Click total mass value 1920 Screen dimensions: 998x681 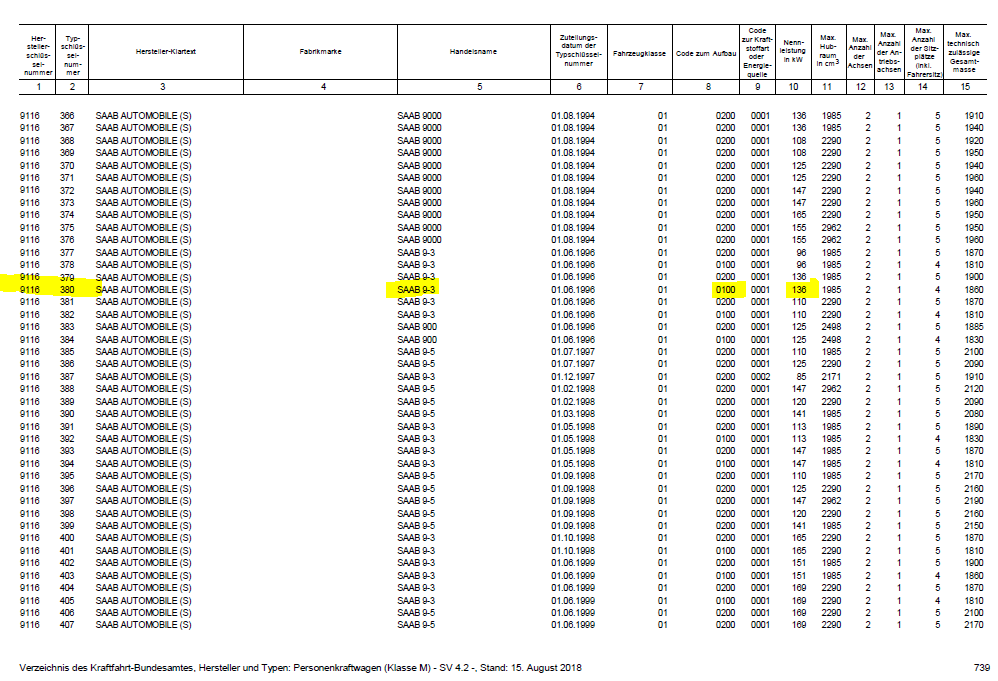click(x=974, y=141)
